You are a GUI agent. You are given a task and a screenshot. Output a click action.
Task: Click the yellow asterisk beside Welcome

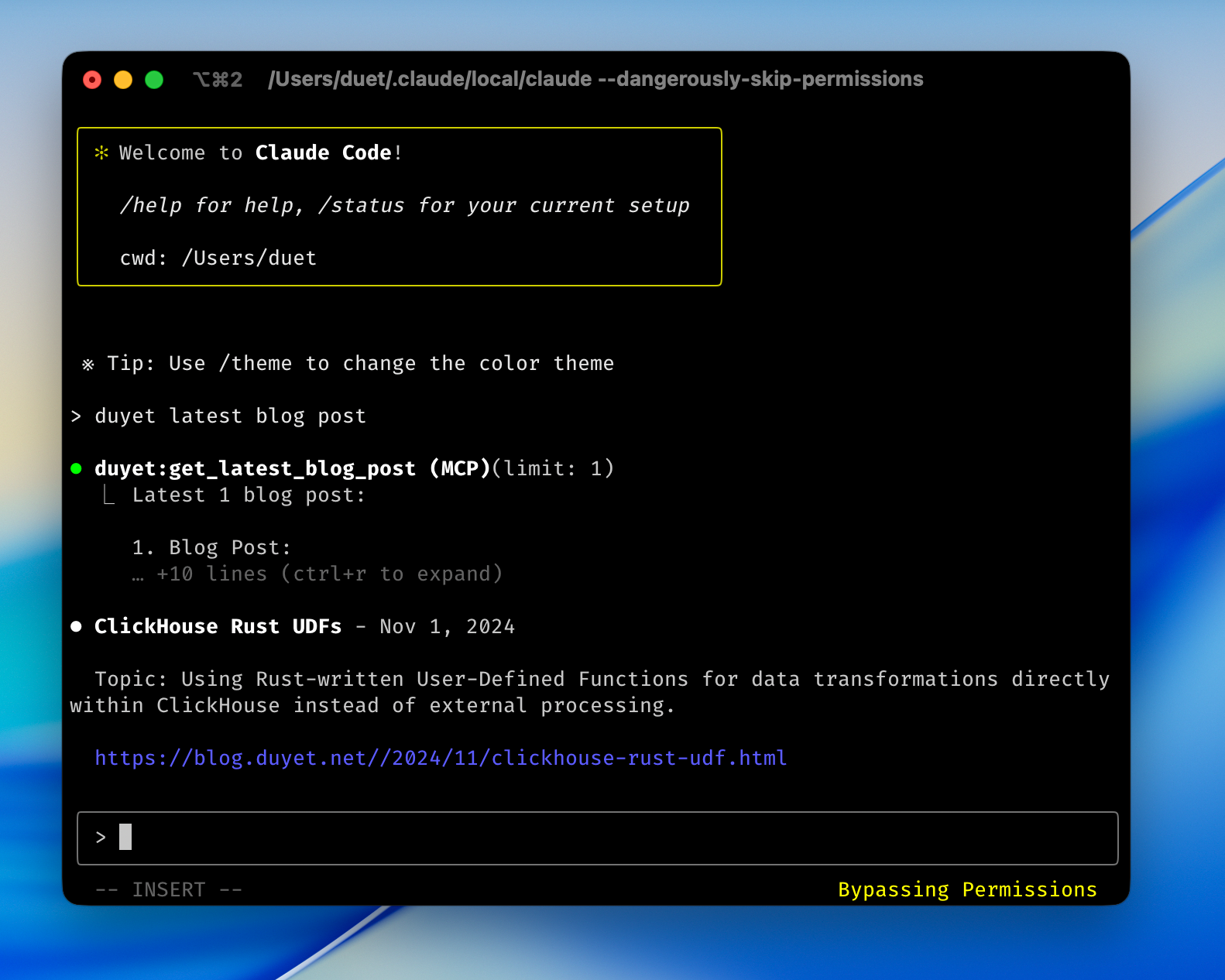(x=101, y=152)
